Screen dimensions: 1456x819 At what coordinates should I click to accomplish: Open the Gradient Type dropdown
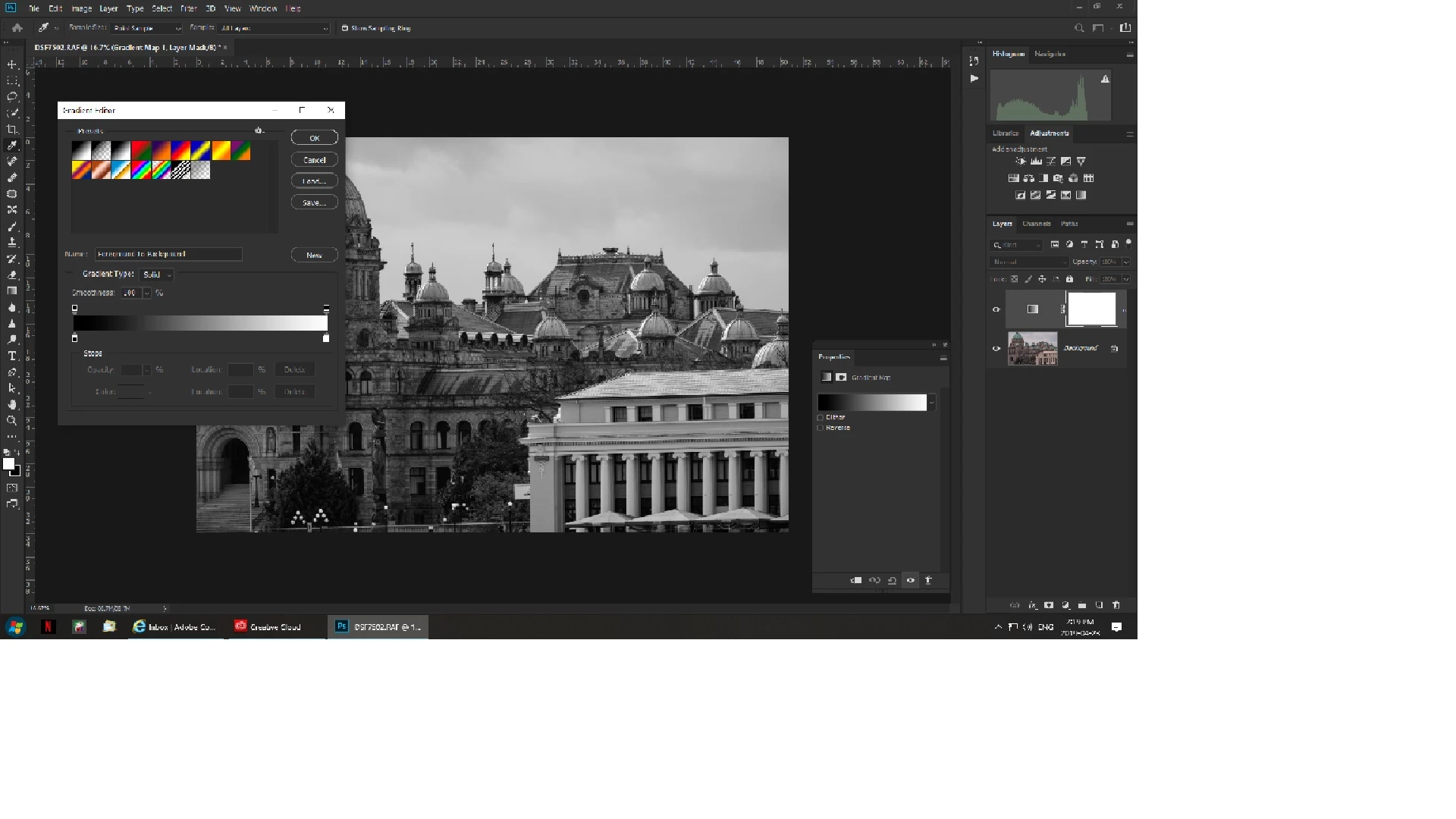(x=158, y=275)
